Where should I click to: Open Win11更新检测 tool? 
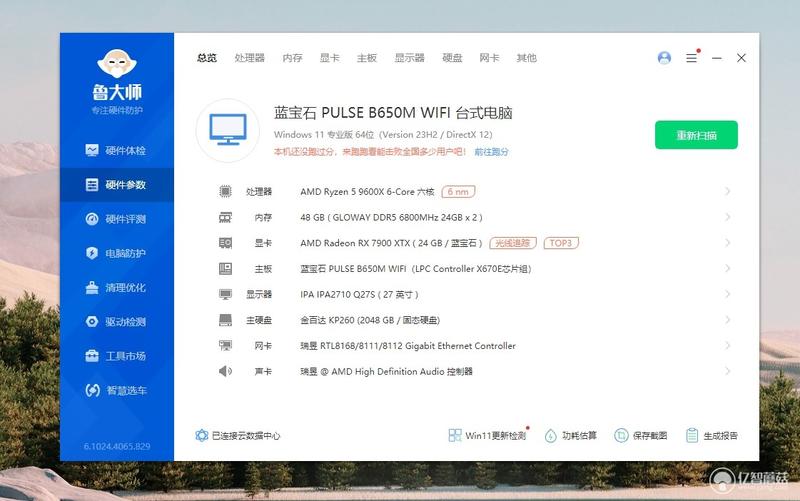click(488, 435)
